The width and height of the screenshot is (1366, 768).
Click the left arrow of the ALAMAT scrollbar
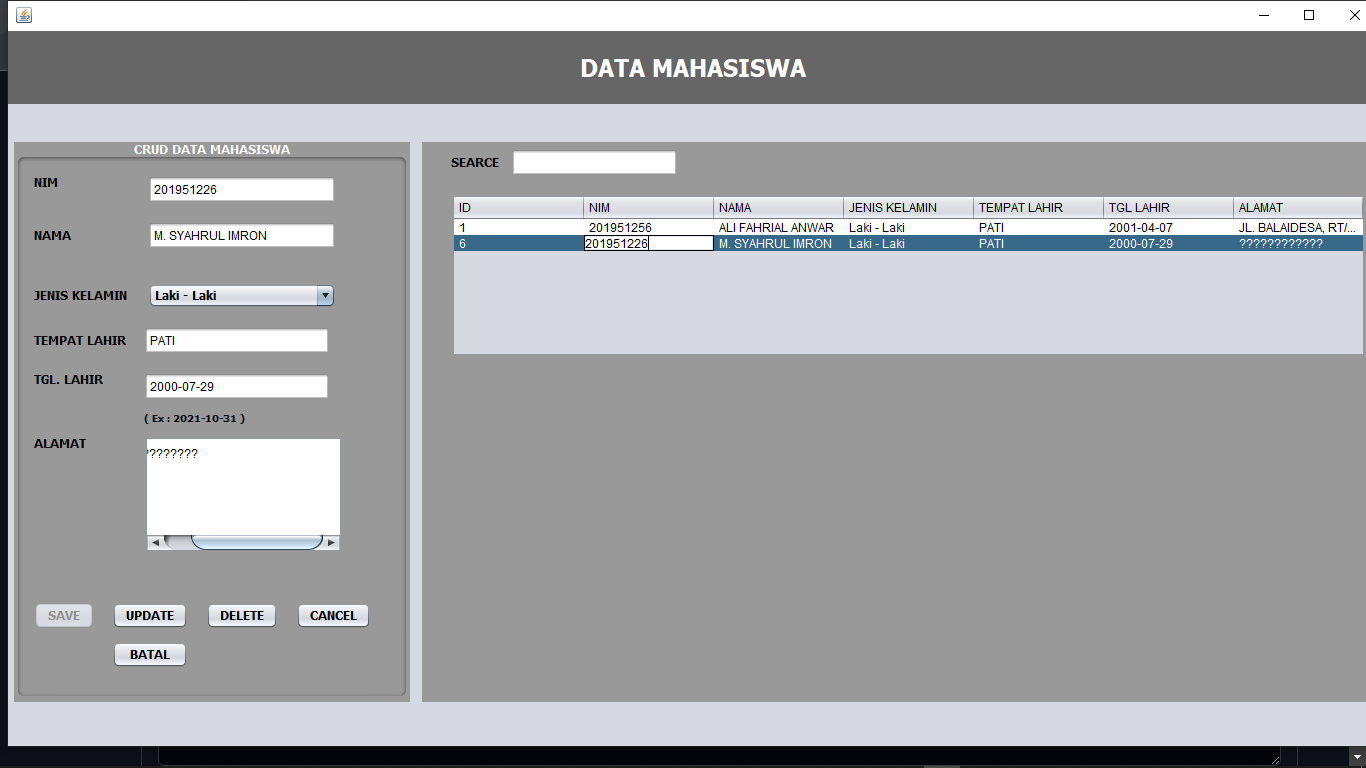(x=154, y=542)
